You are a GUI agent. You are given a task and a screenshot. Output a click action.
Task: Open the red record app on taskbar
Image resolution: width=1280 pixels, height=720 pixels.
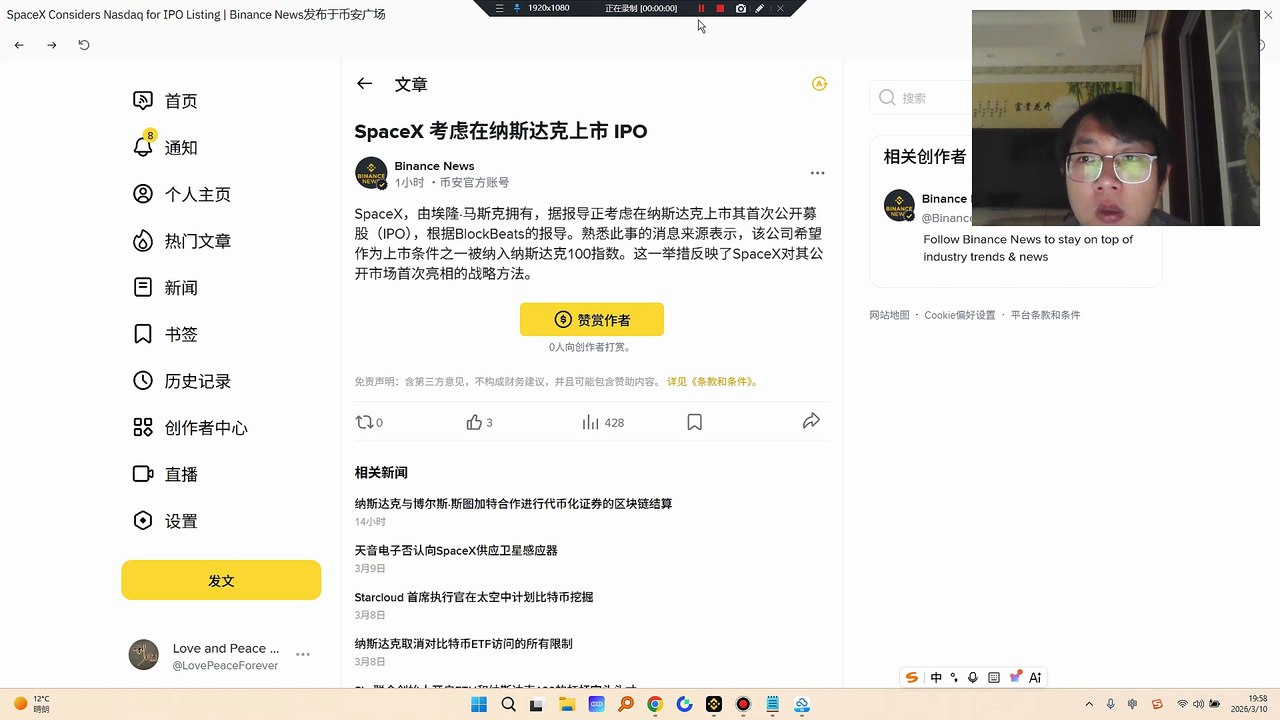click(x=743, y=704)
